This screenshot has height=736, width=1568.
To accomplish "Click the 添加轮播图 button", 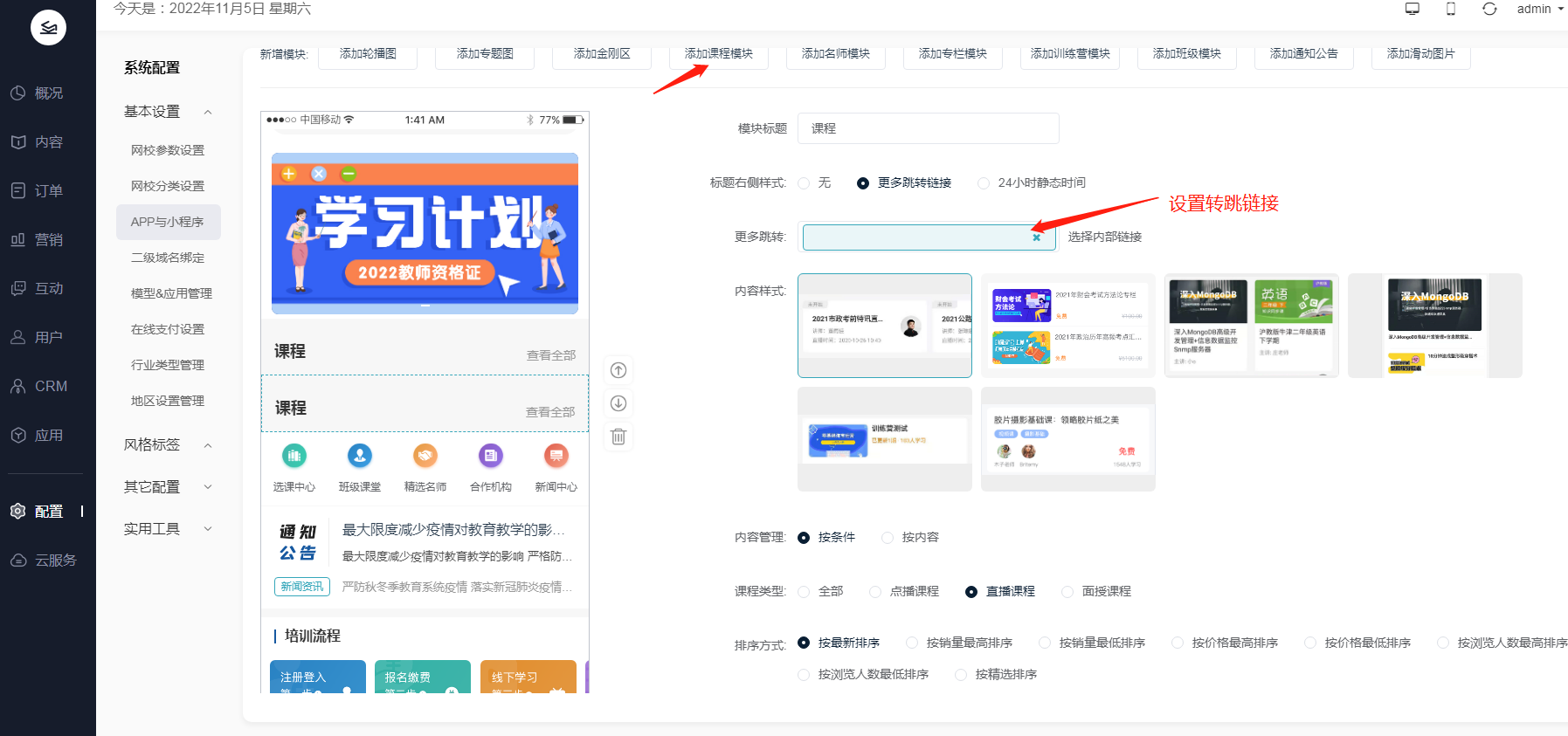I will click(x=368, y=54).
